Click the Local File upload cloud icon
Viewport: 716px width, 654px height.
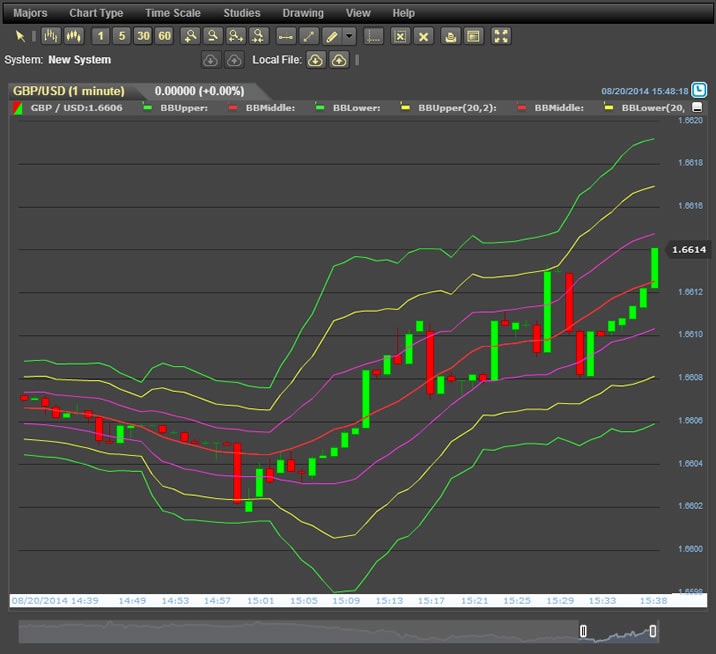[x=339, y=60]
